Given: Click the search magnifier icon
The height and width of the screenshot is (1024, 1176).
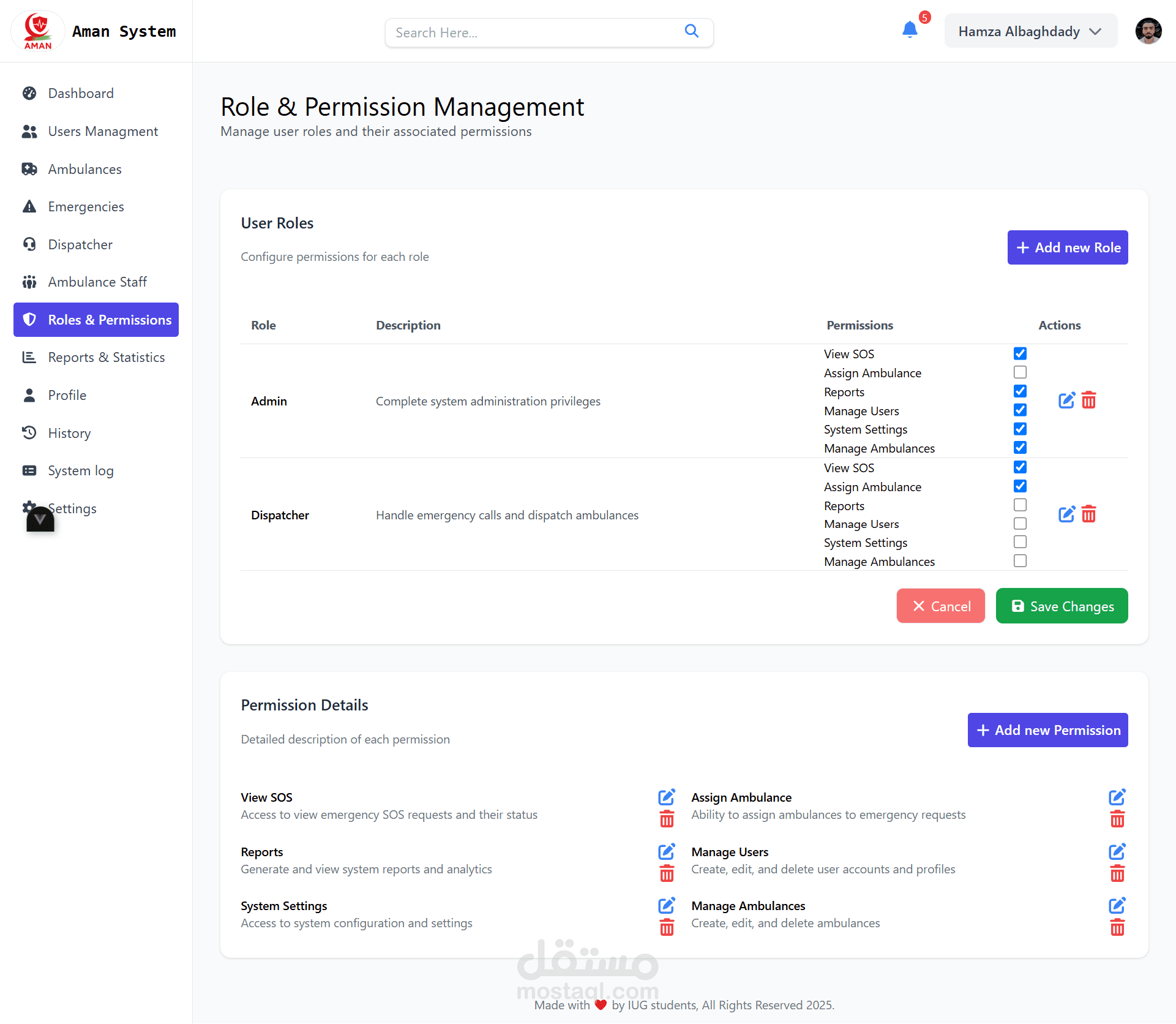Looking at the screenshot, I should [691, 31].
